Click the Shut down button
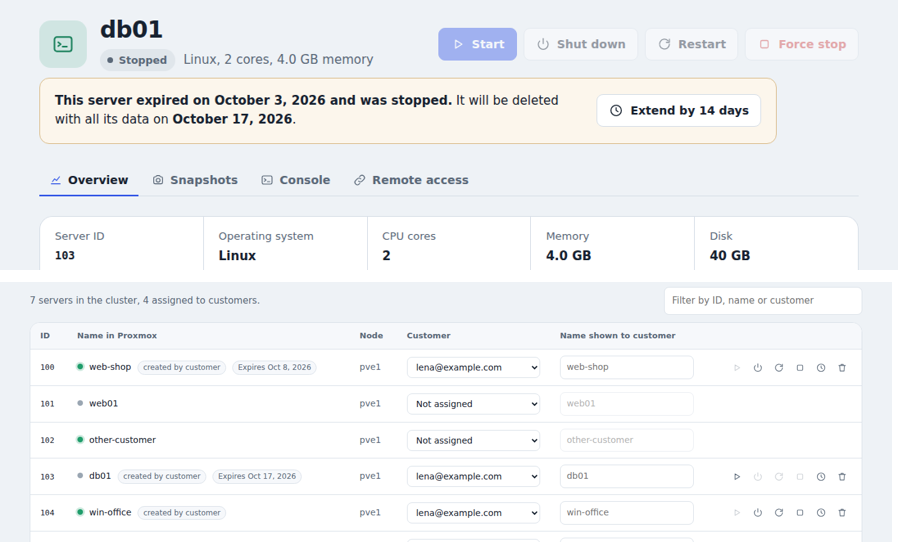Viewport: 898px width, 542px height. click(581, 44)
